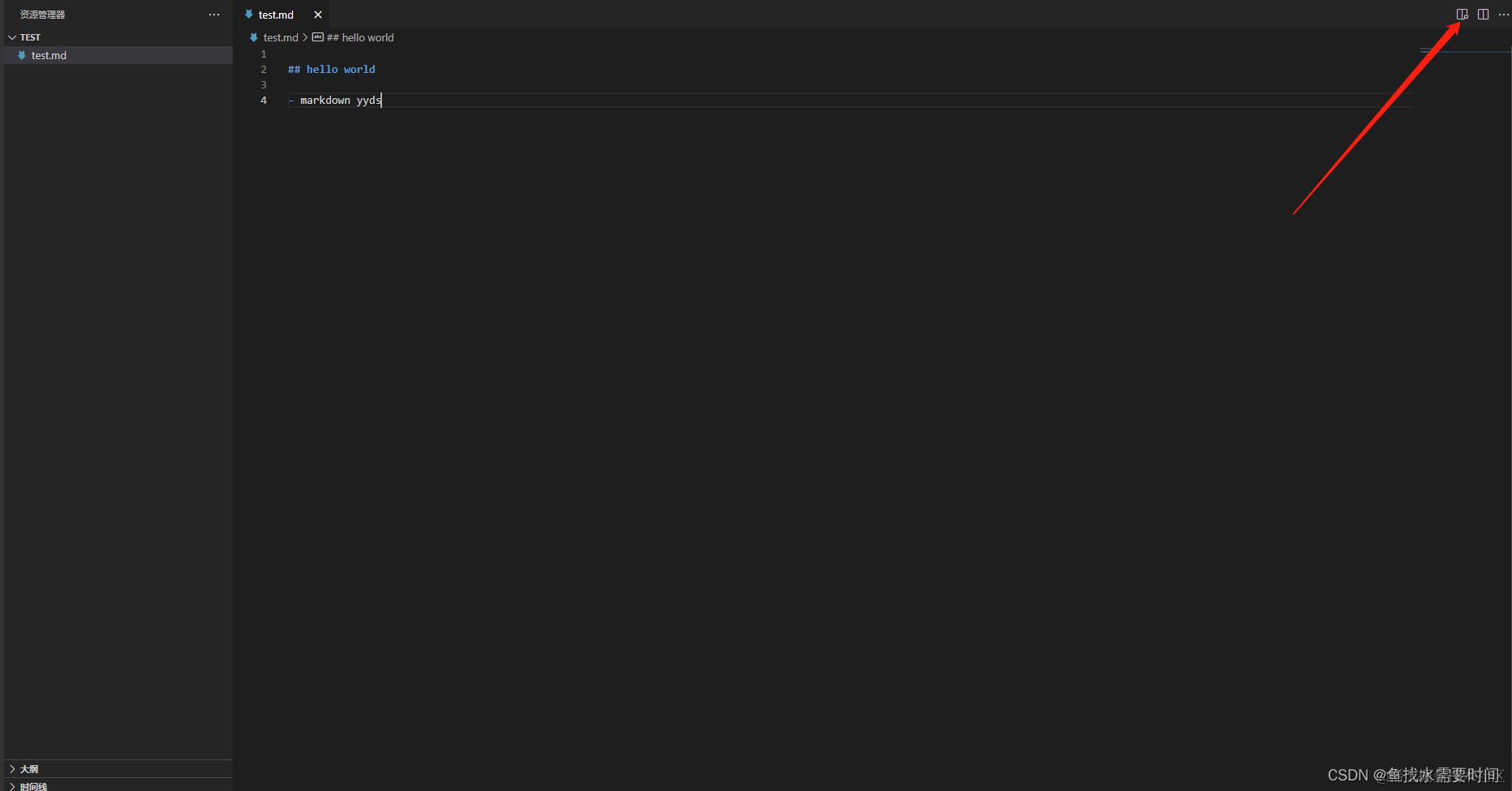Click line number 3 in gutter
The width and height of the screenshot is (1512, 791).
[x=264, y=85]
